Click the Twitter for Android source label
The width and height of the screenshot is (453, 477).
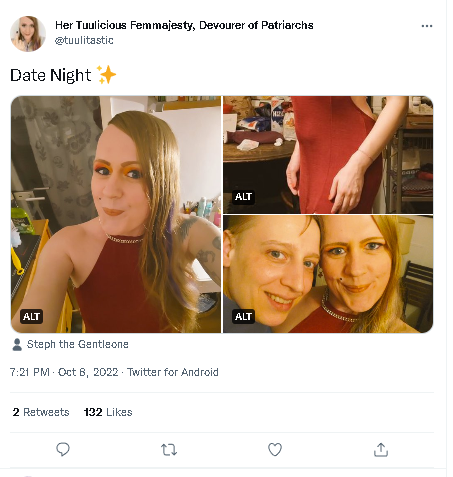173,372
